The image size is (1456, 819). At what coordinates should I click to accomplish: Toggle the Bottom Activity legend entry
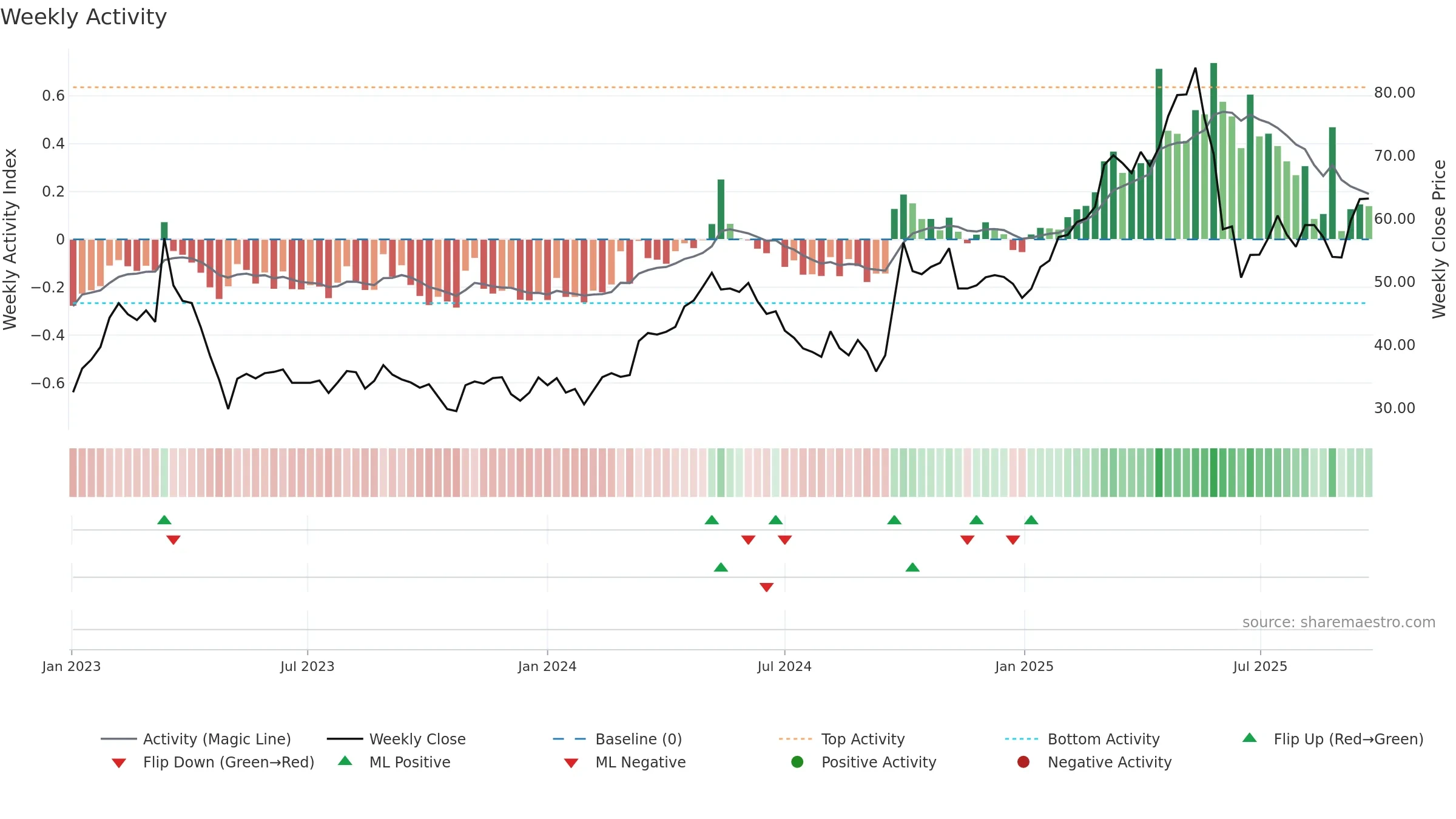tap(1082, 739)
